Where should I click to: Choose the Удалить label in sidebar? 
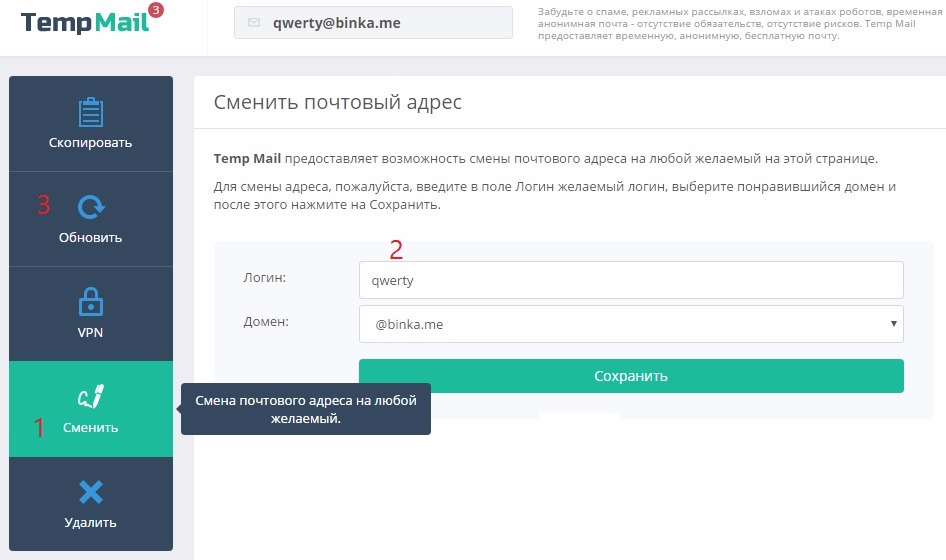(x=91, y=522)
